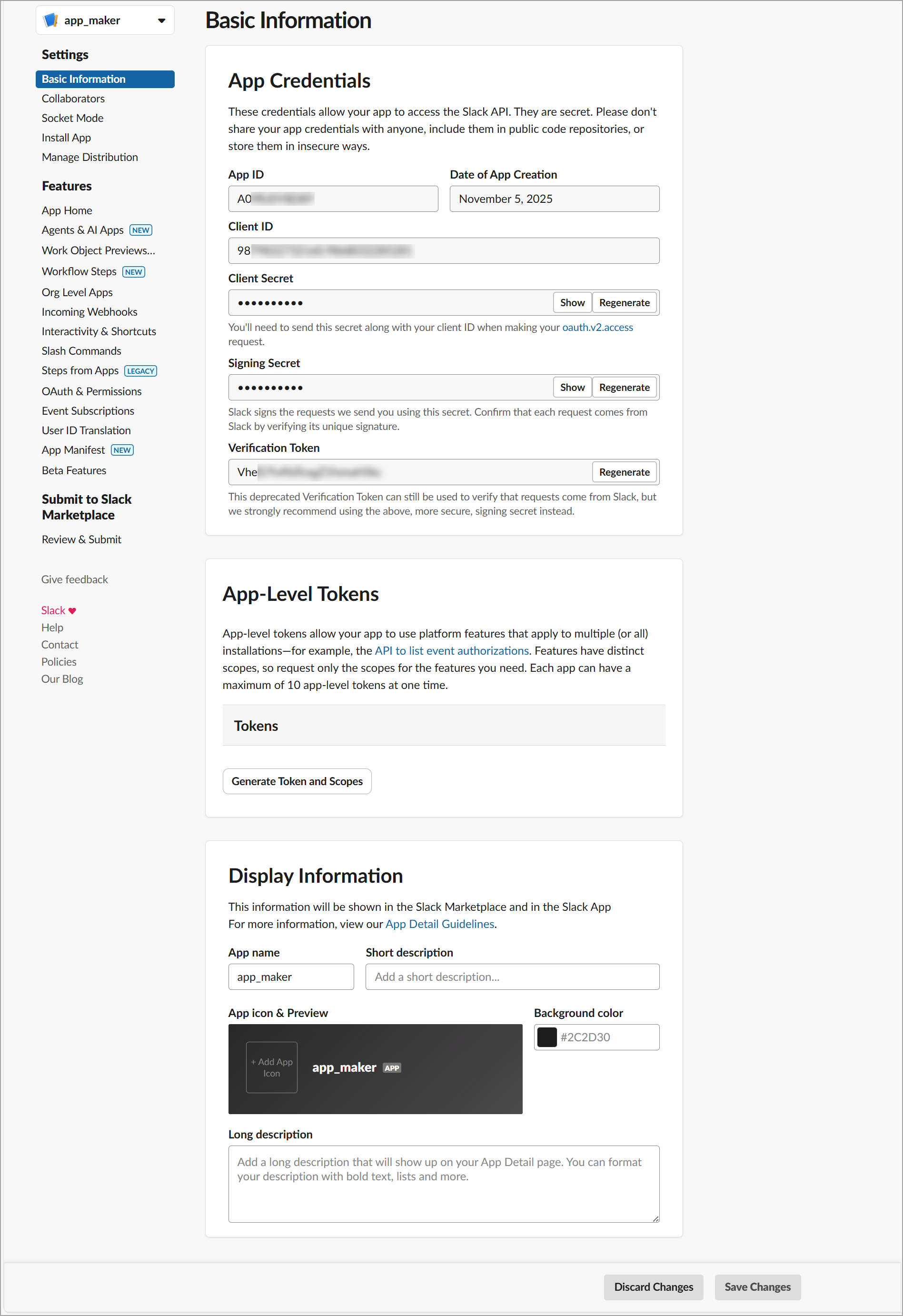Open Incoming Webhooks settings

click(89, 312)
